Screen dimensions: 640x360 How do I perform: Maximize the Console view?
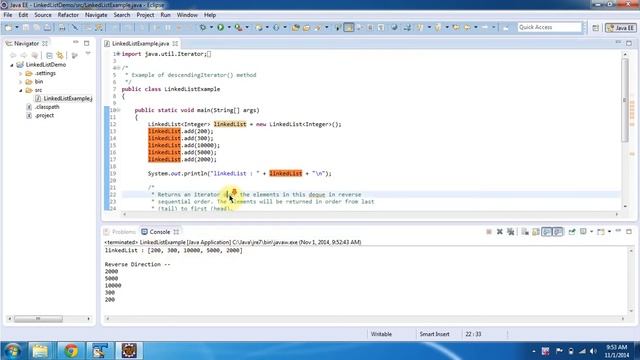pyautogui.click(x=629, y=231)
